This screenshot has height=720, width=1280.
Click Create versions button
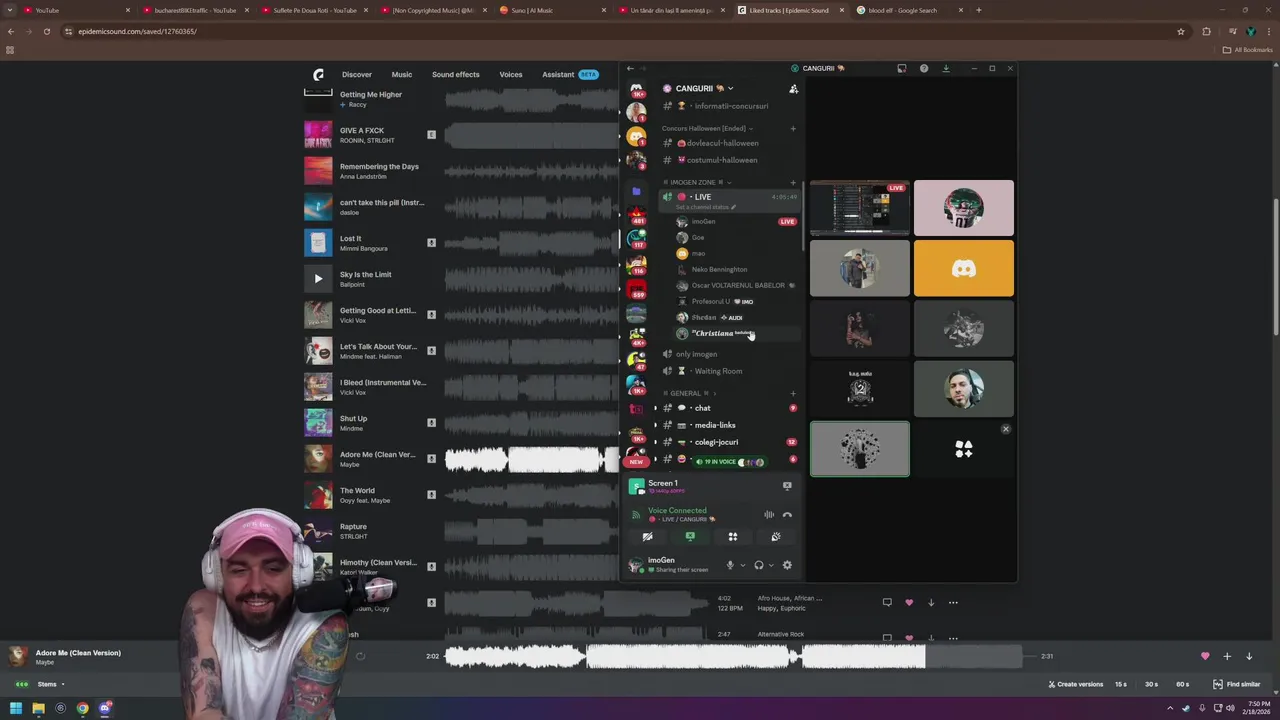pos(1076,684)
